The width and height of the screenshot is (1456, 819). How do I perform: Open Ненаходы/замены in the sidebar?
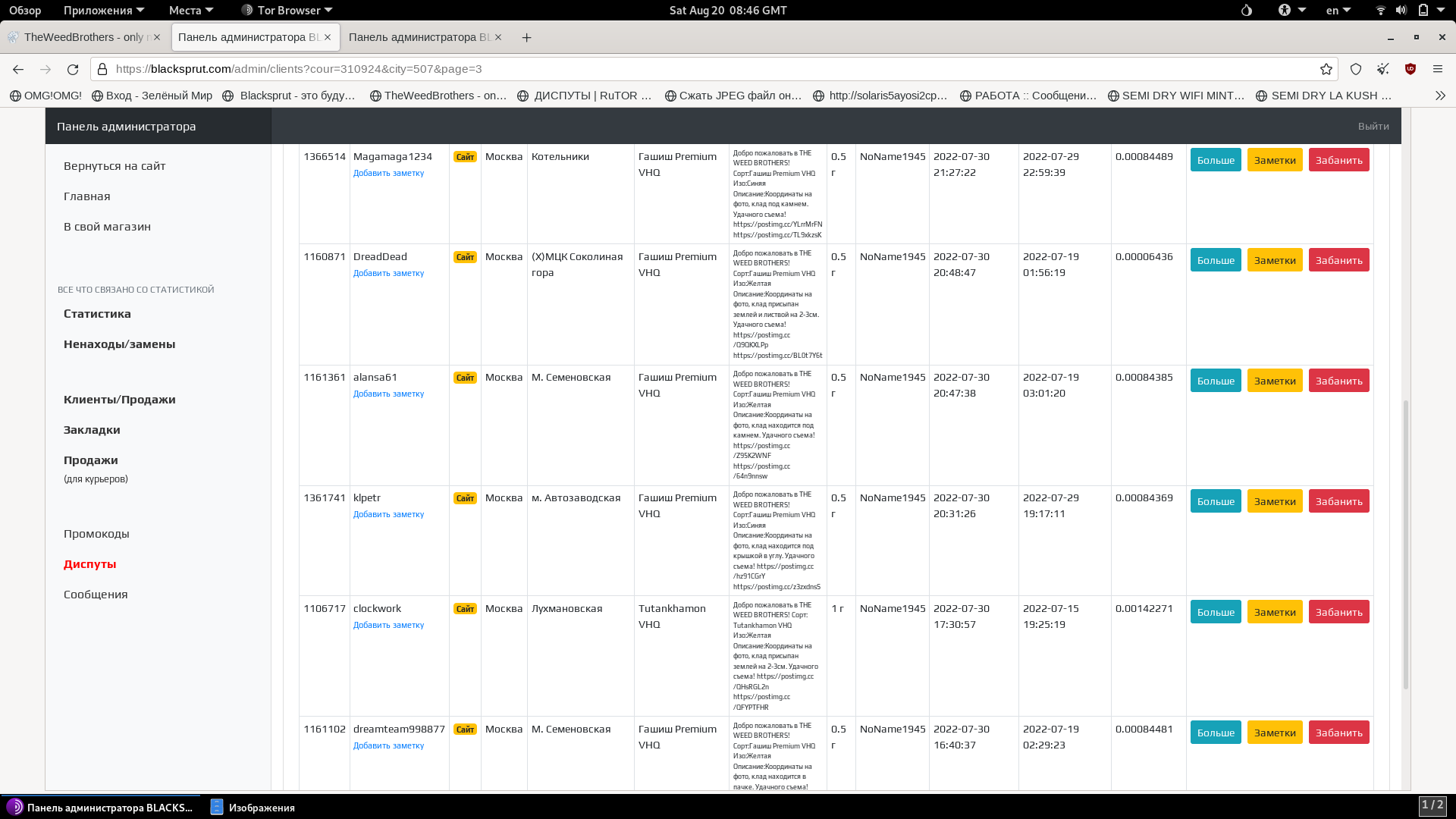tap(119, 344)
